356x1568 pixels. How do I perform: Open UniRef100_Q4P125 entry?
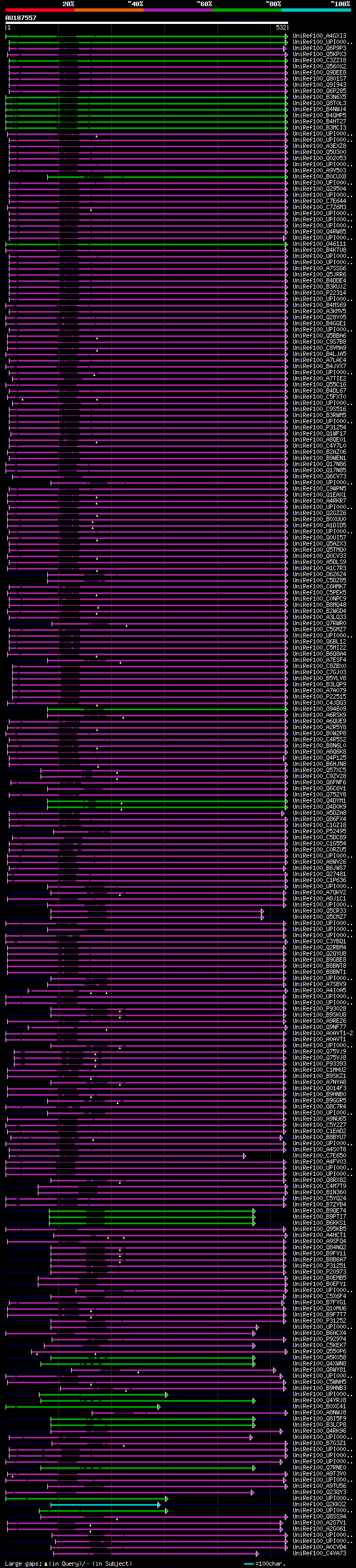pos(319,758)
